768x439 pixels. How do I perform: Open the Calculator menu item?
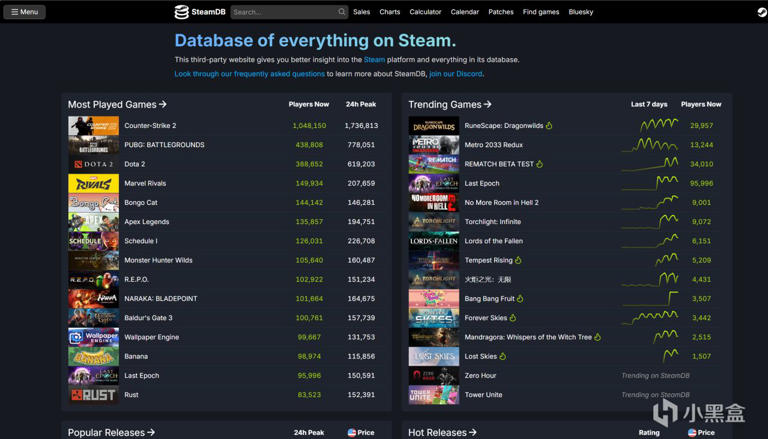coord(425,12)
